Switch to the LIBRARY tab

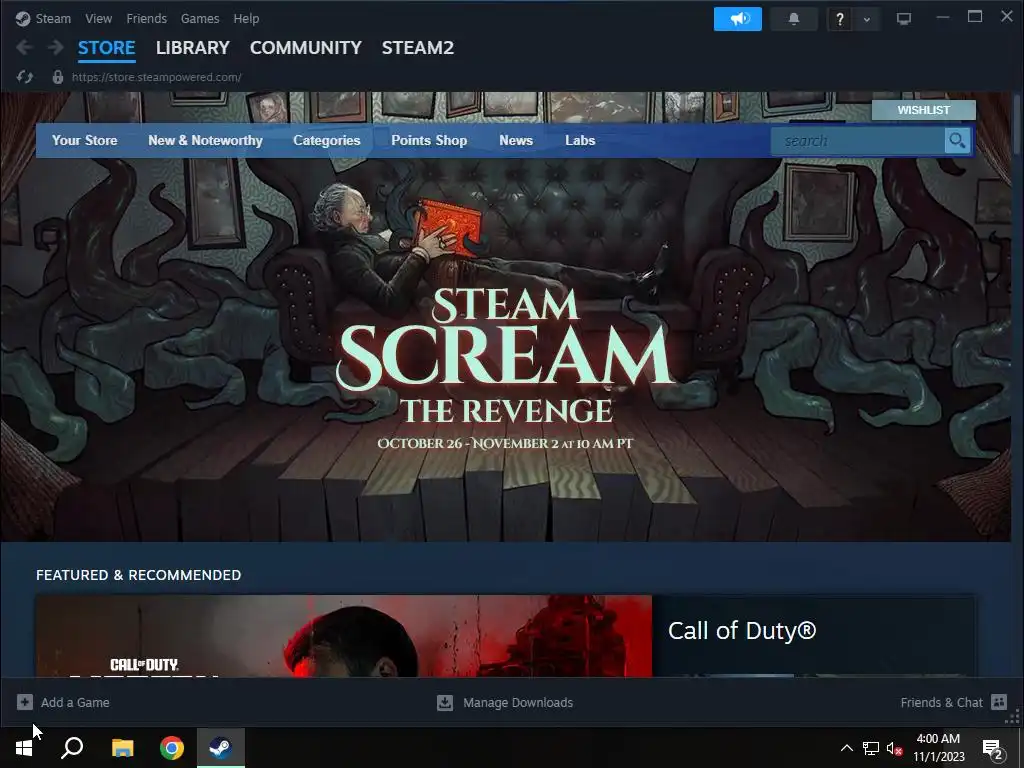coord(193,48)
